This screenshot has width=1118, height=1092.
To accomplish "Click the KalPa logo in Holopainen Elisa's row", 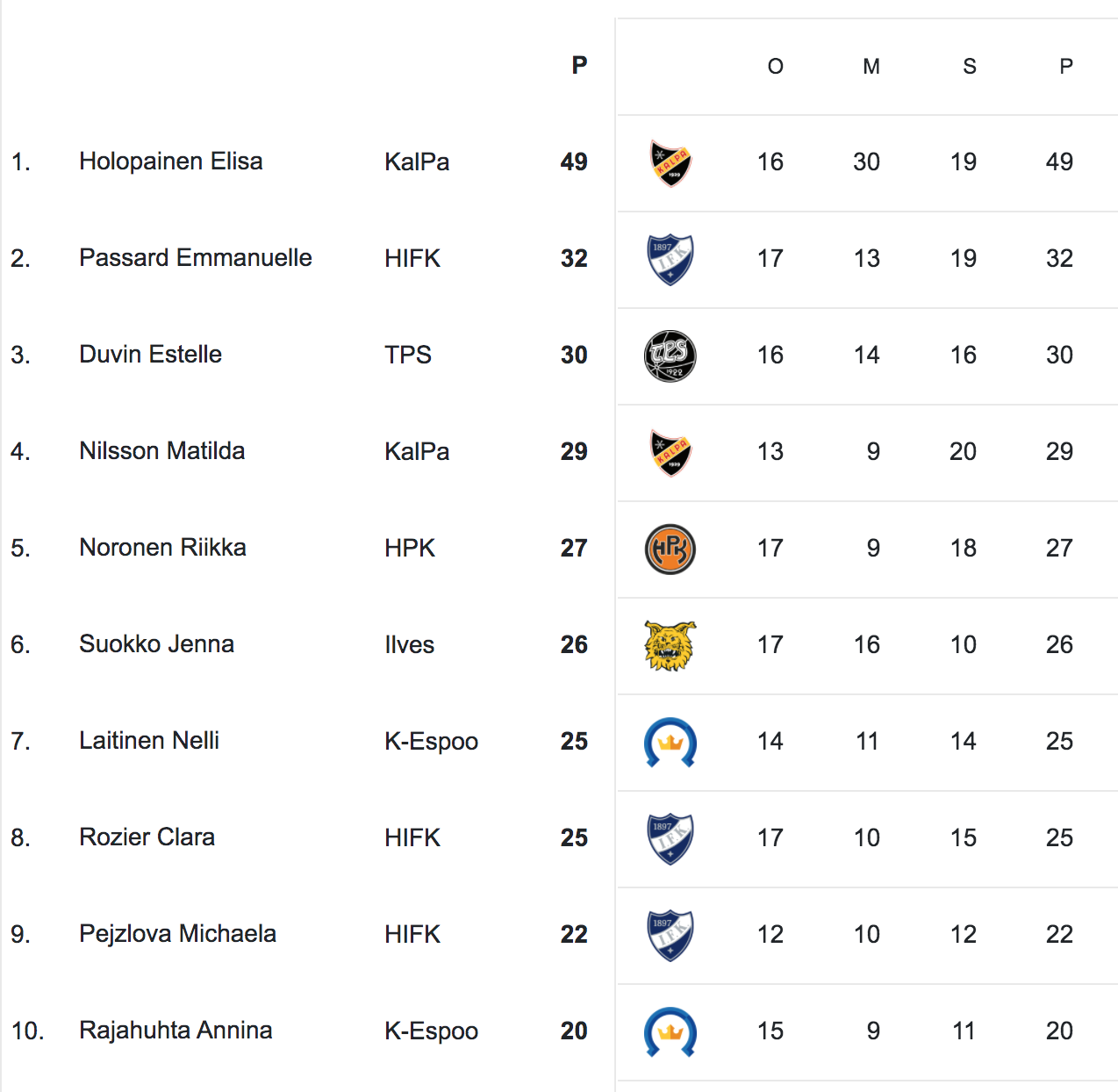I will pos(670,163).
